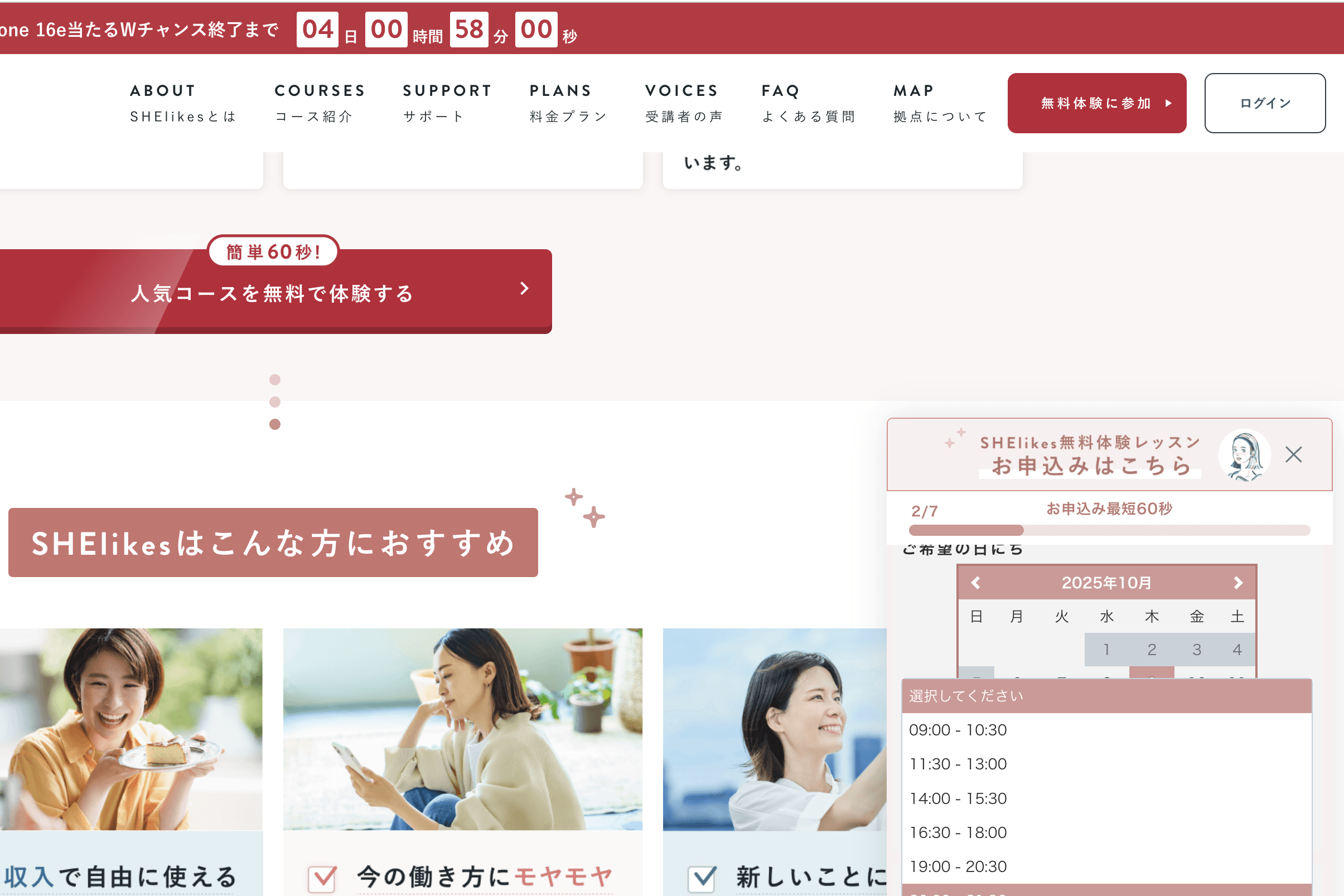Open the COURSES コース紹介 menu
Screen dimensions: 1344x896
coord(320,103)
